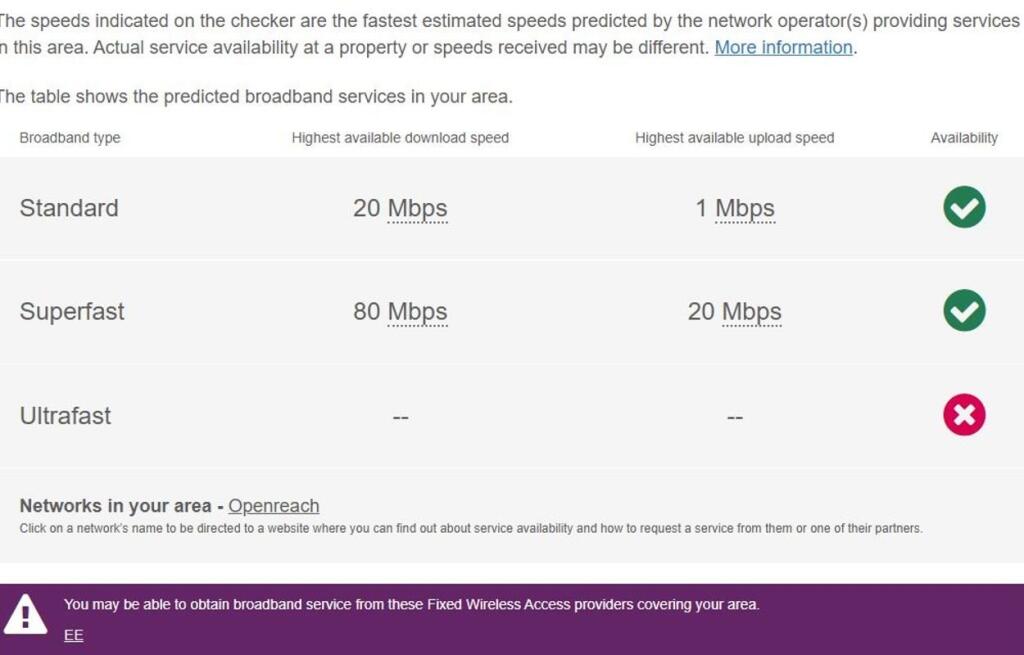Open the EE Fixed Wireless provider link
1024x655 pixels.
tap(73, 635)
